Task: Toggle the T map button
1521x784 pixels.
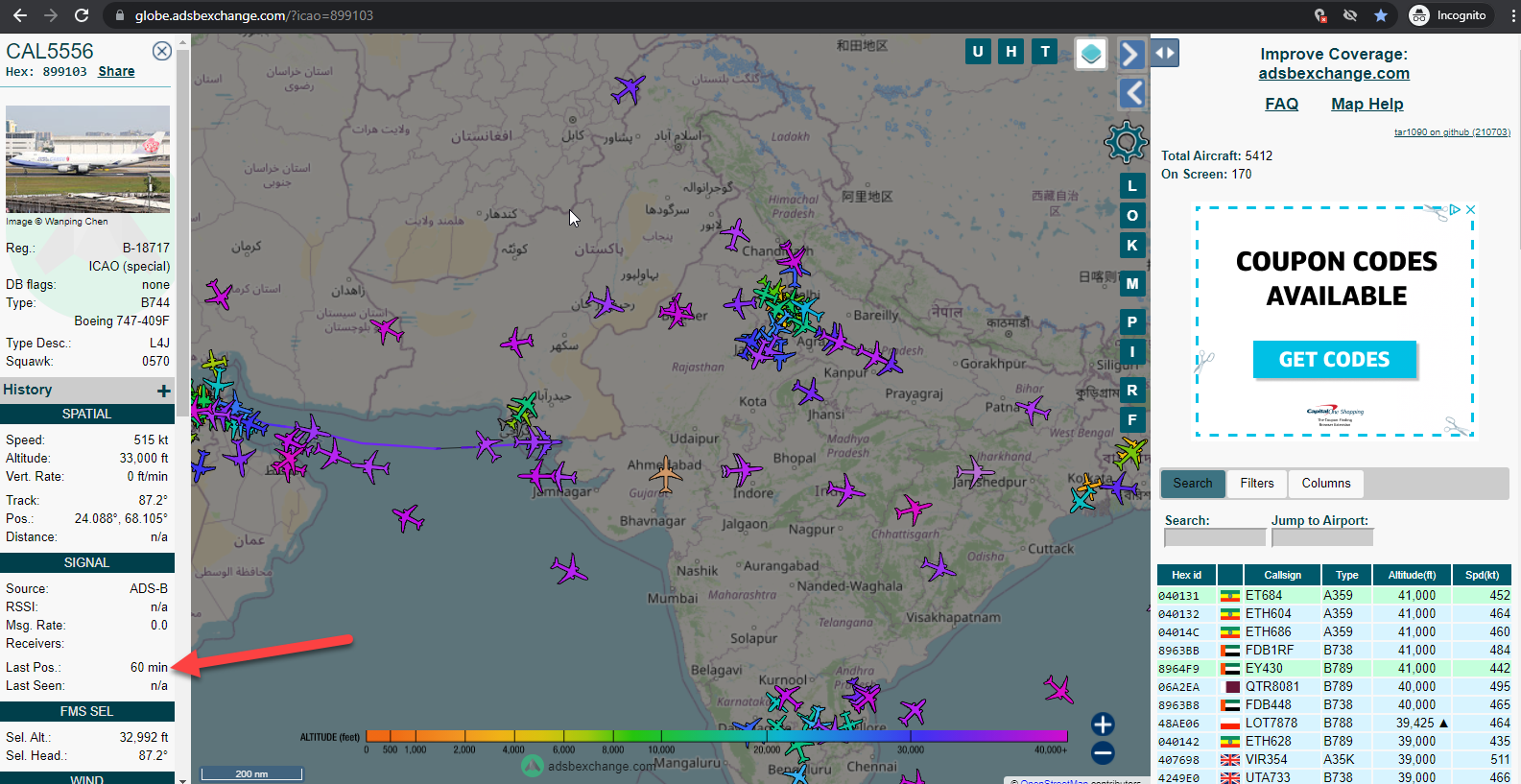Action: click(1045, 52)
